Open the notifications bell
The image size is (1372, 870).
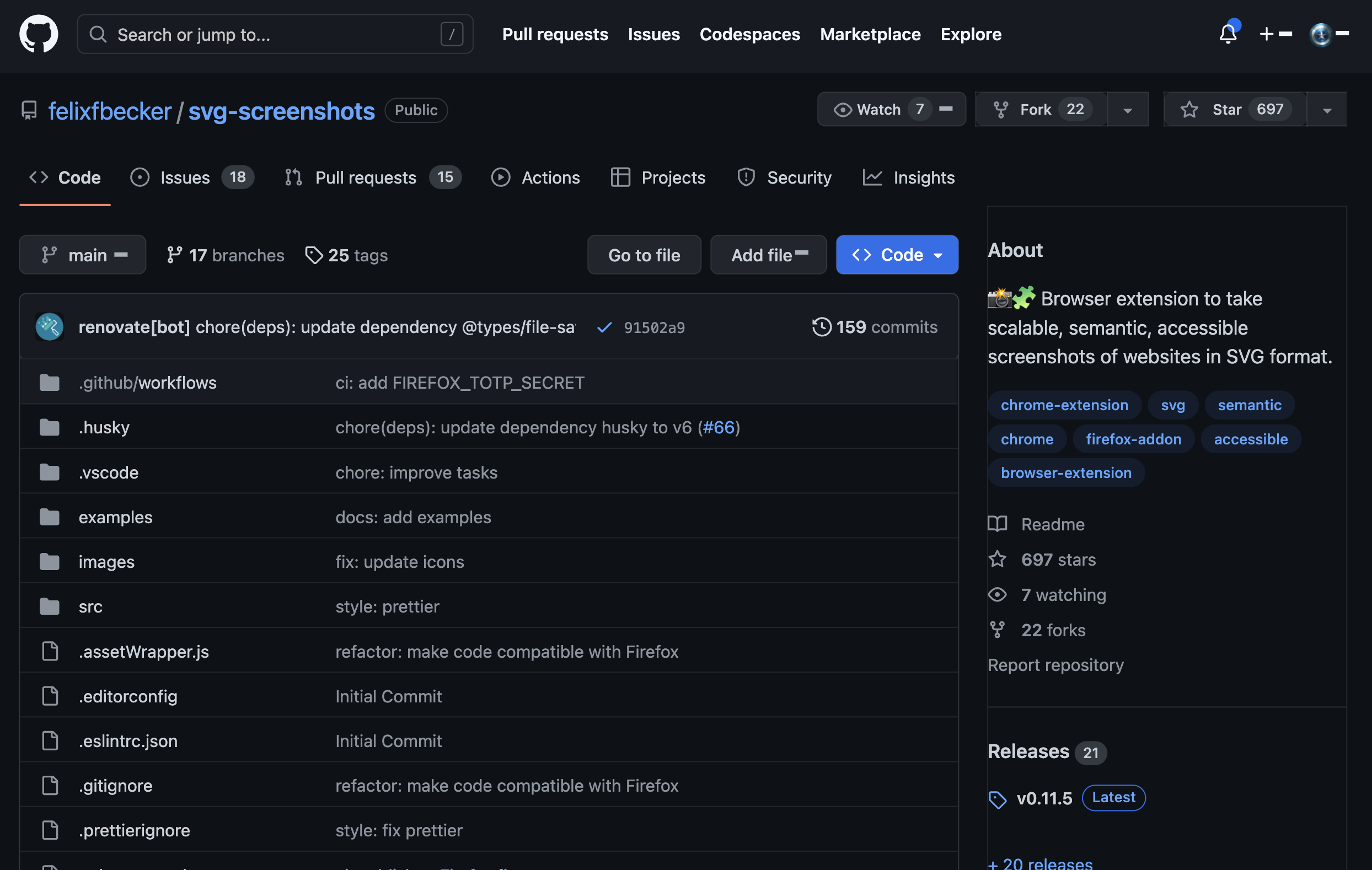coord(1228,34)
